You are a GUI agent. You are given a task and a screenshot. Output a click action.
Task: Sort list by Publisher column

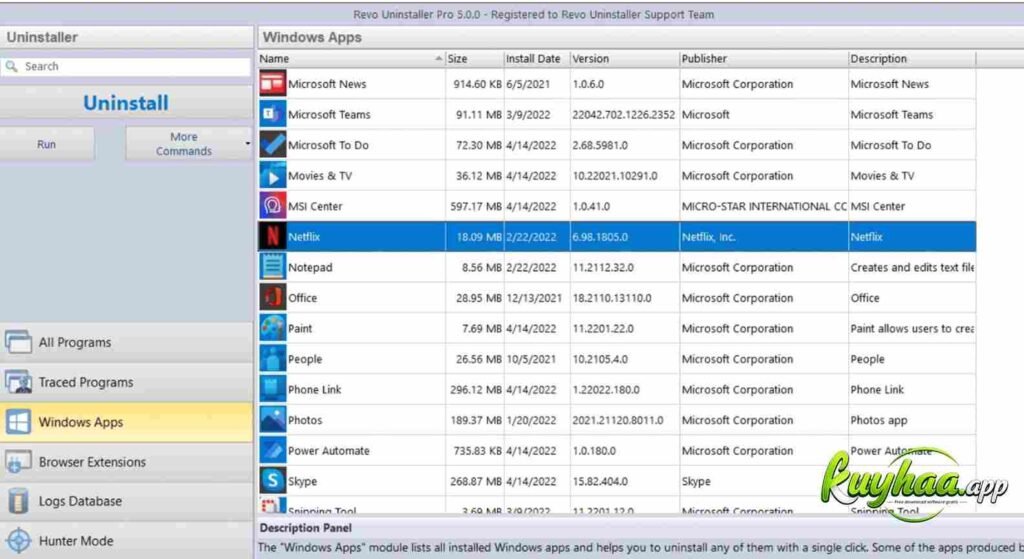pyautogui.click(x=763, y=59)
